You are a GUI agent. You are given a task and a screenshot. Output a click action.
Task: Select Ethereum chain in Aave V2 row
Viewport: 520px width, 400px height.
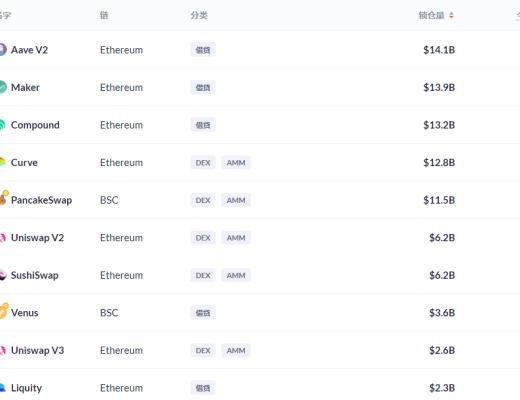pyautogui.click(x=121, y=50)
